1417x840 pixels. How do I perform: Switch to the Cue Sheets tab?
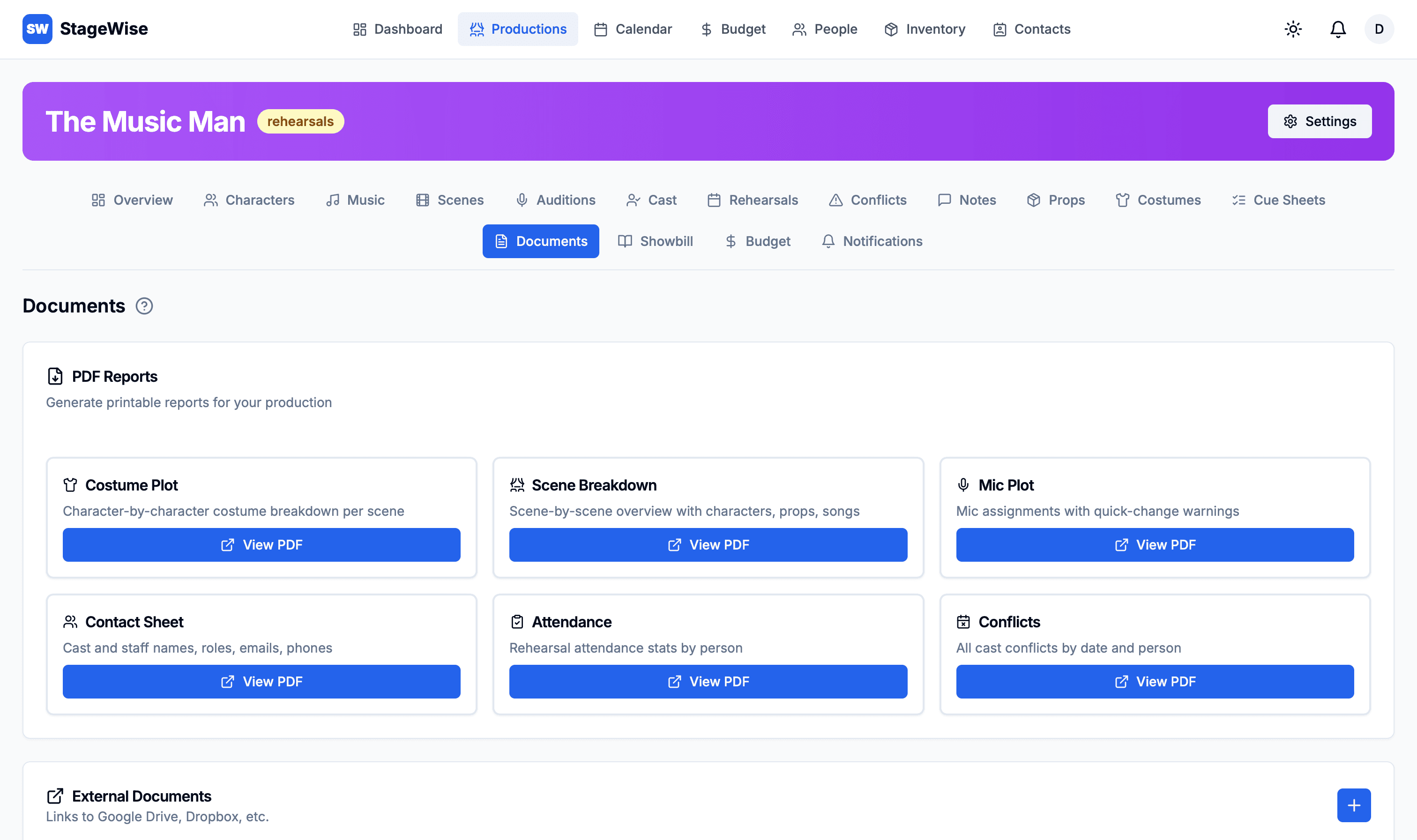(1278, 200)
